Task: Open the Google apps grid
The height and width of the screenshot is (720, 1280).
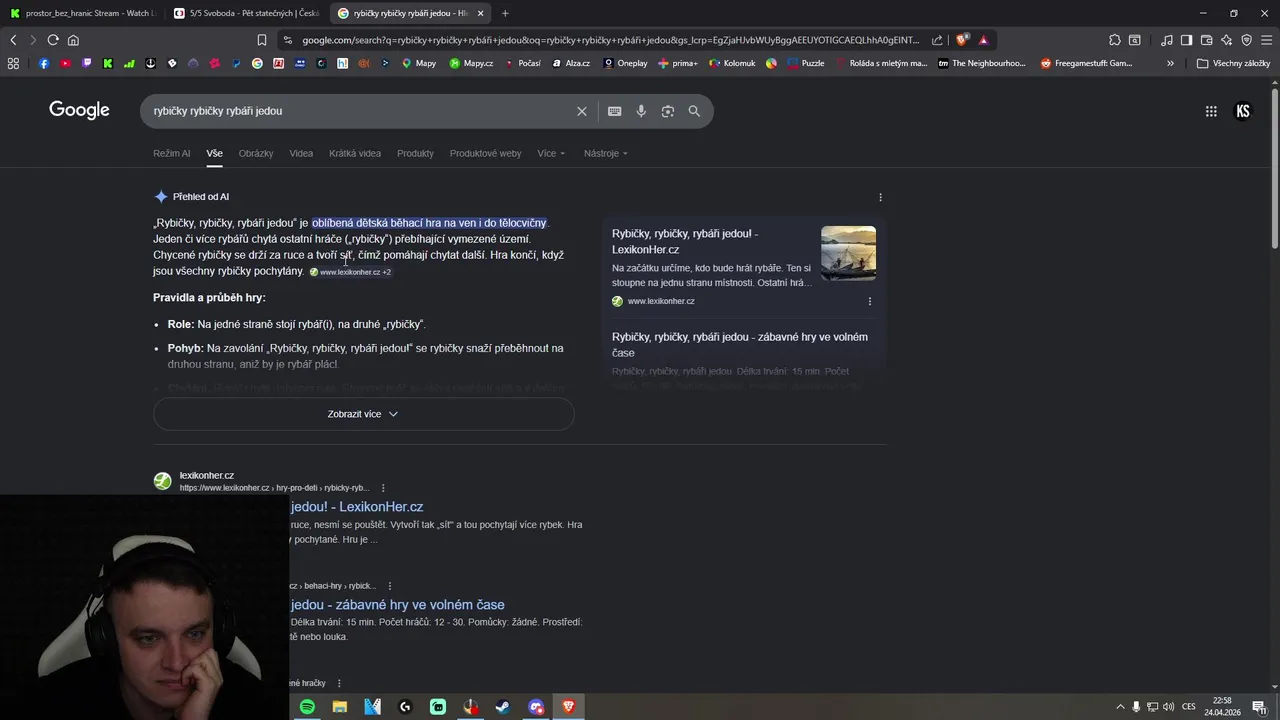Action: coord(1211,111)
